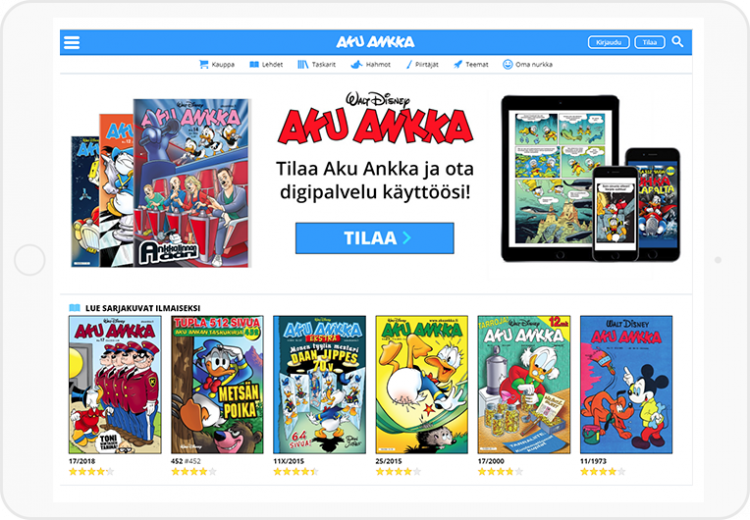The height and width of the screenshot is (520, 750).
Task: Click the large blue TILAA button
Action: (x=375, y=238)
